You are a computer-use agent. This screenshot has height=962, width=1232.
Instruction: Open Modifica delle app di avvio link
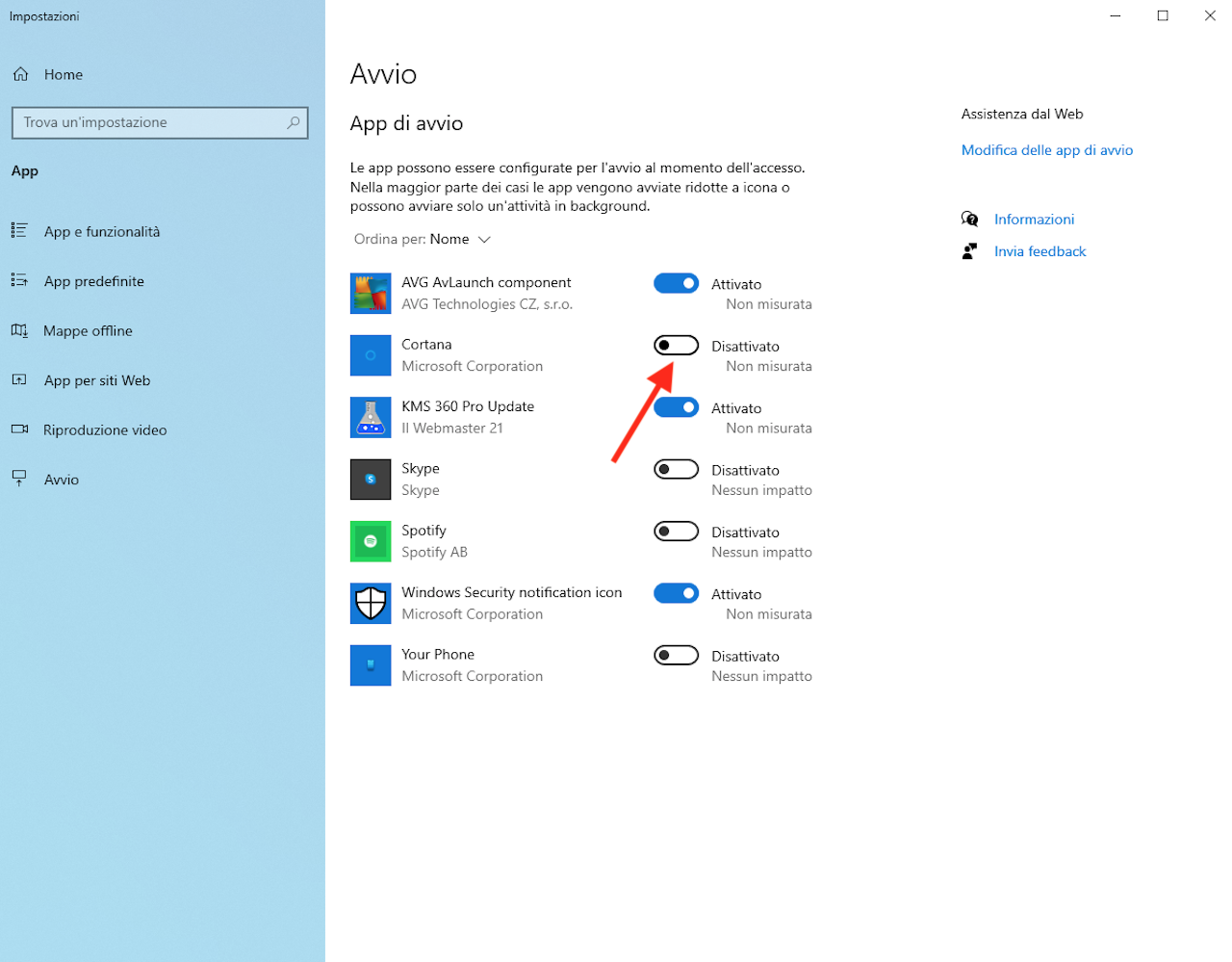point(1047,150)
